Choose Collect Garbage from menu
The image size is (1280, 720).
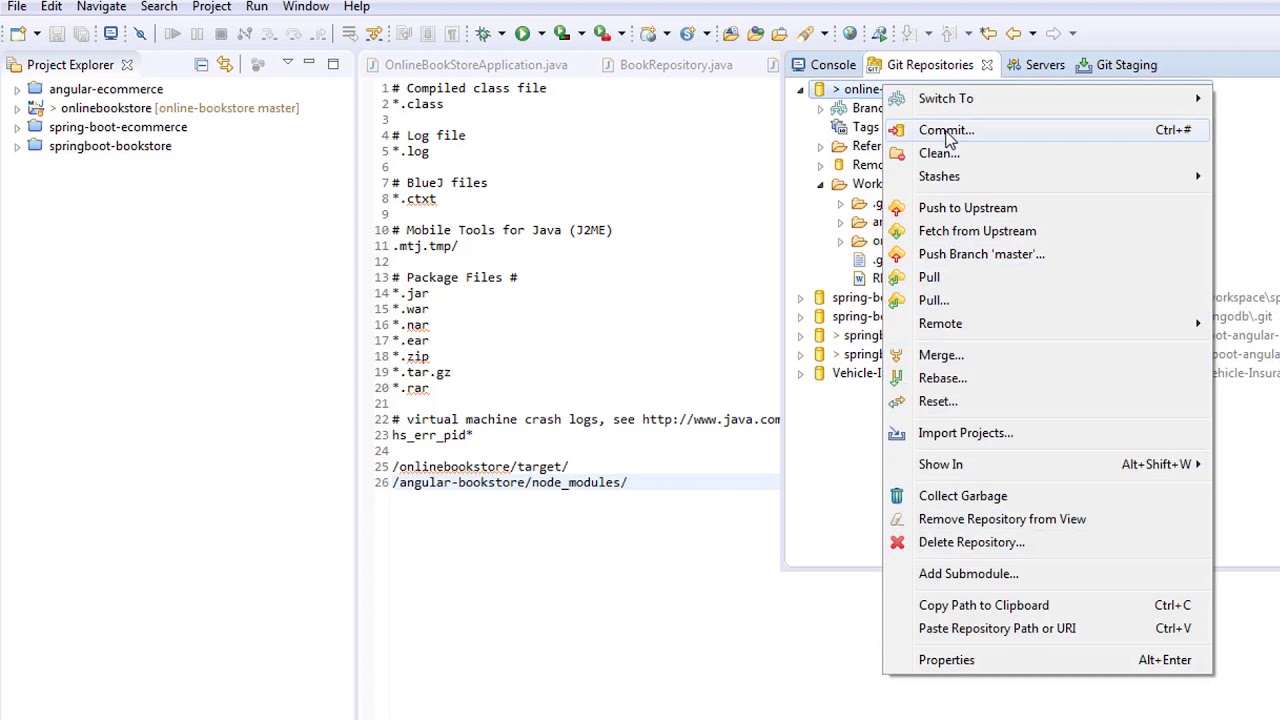(x=1047, y=496)
